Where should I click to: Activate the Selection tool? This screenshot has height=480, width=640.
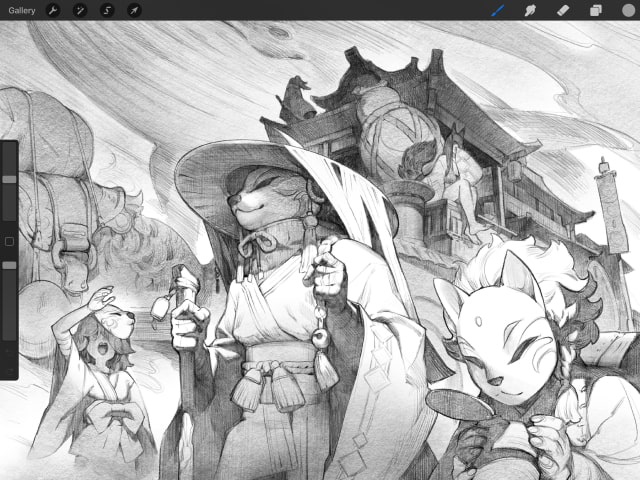pos(107,10)
